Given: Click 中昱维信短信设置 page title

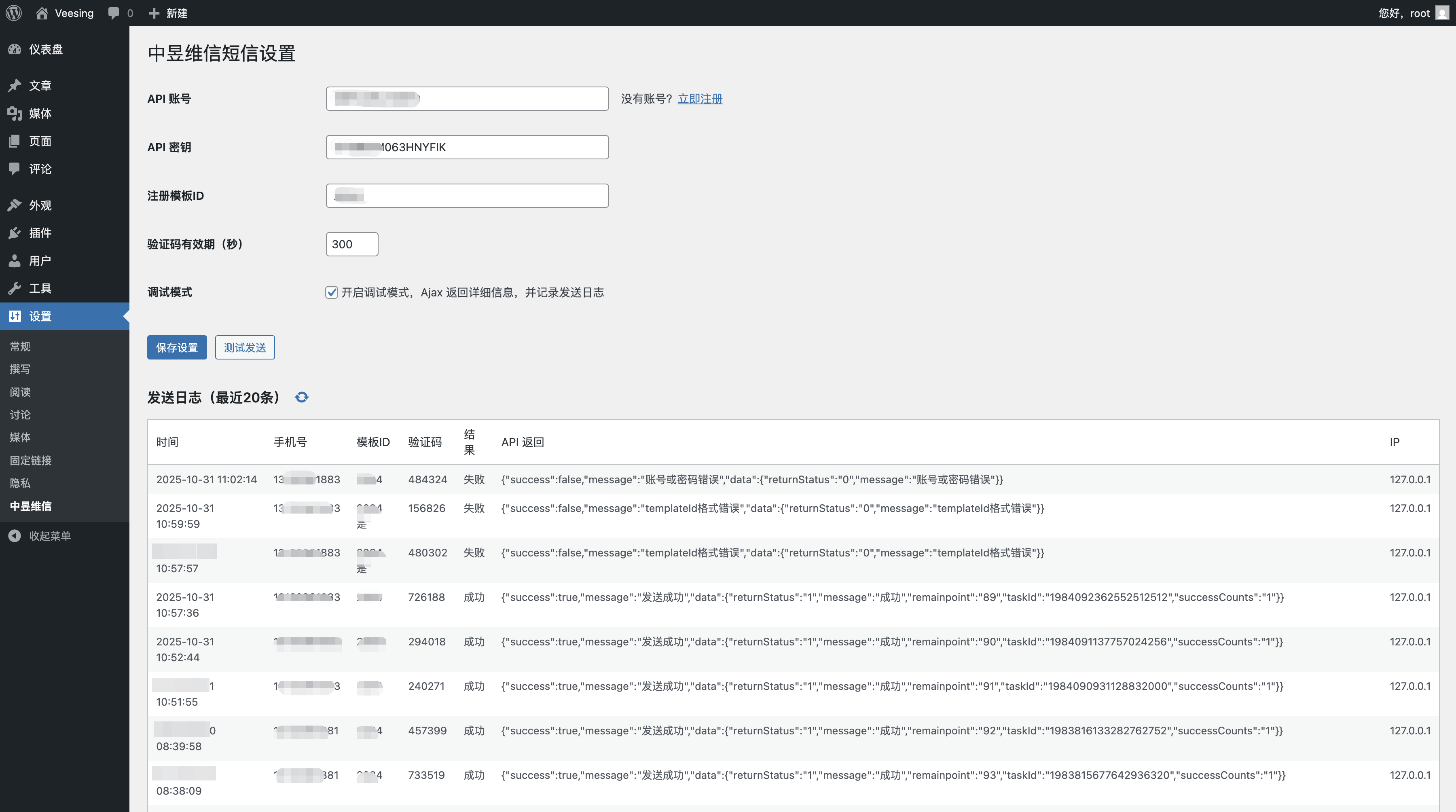Looking at the screenshot, I should 222,54.
